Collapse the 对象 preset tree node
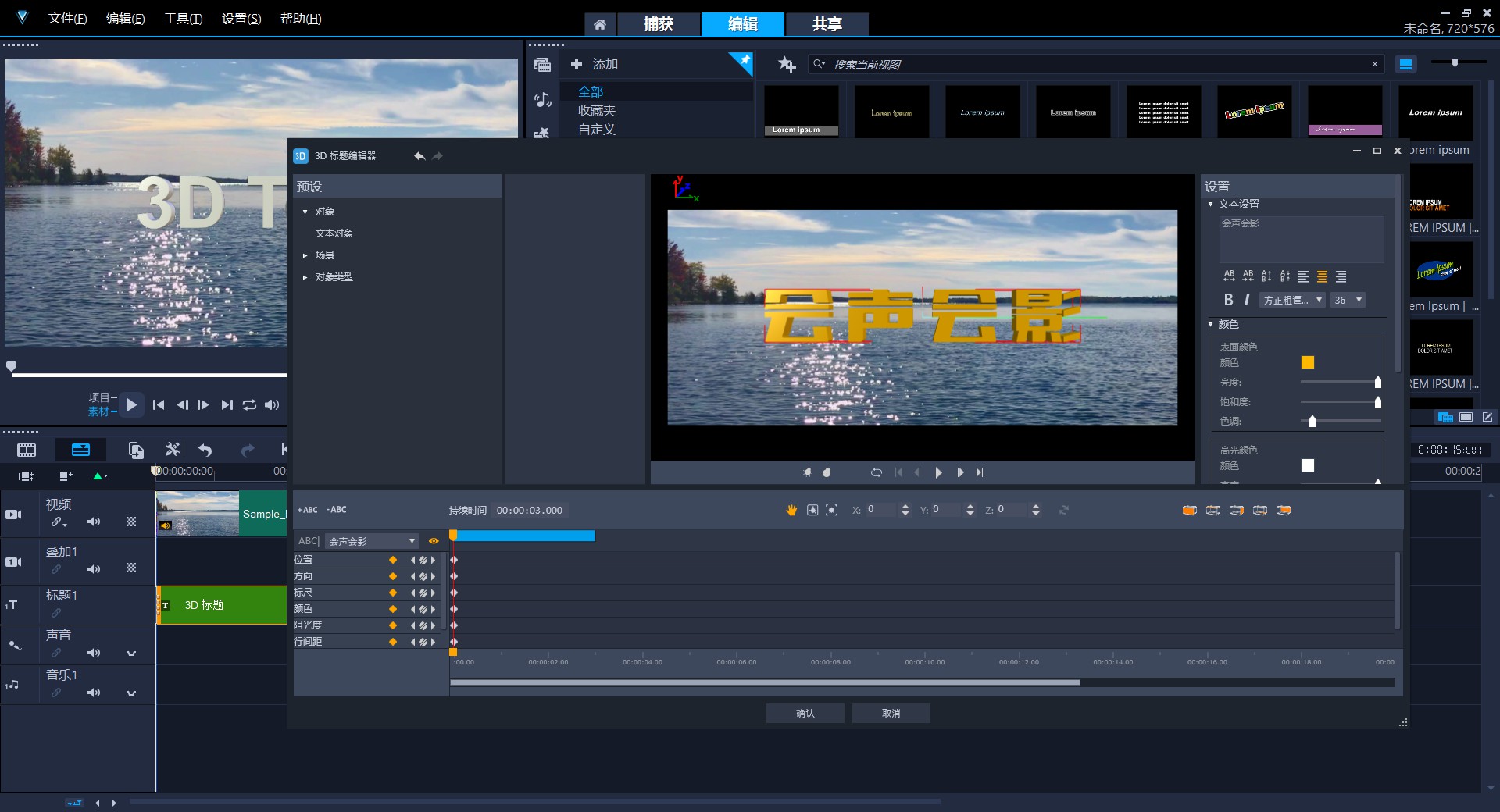The image size is (1500, 812). 305,212
